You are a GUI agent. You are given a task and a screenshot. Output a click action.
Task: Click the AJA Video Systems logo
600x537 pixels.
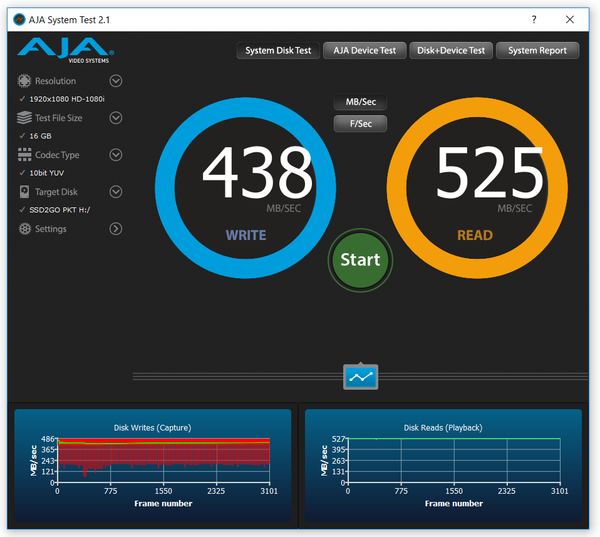click(66, 50)
